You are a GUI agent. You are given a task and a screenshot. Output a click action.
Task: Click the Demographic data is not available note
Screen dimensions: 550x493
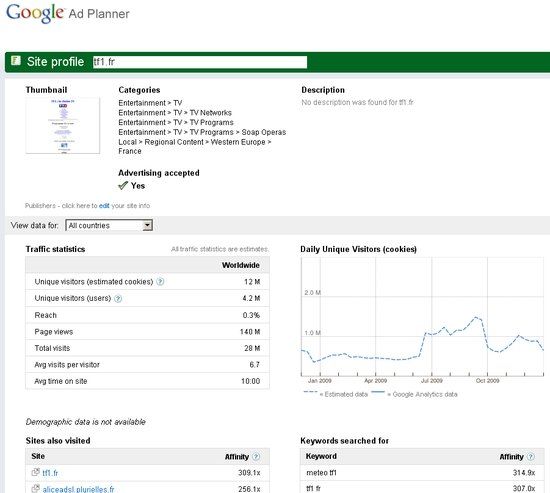(86, 422)
